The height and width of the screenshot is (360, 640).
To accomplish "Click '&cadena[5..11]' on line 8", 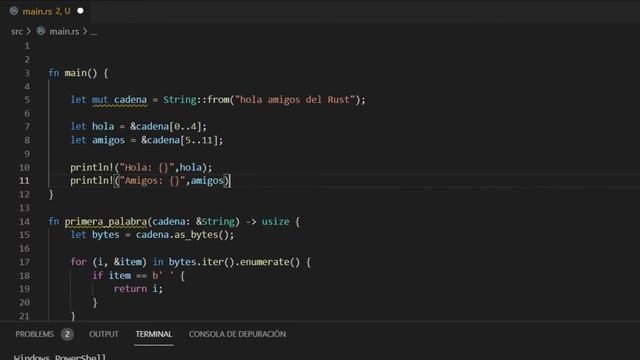I will pos(180,140).
